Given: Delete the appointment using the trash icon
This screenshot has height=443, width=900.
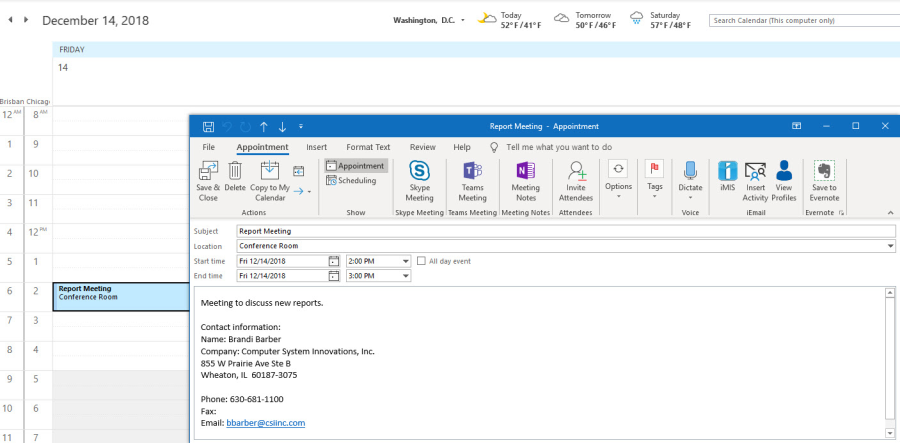Looking at the screenshot, I should coord(235,172).
